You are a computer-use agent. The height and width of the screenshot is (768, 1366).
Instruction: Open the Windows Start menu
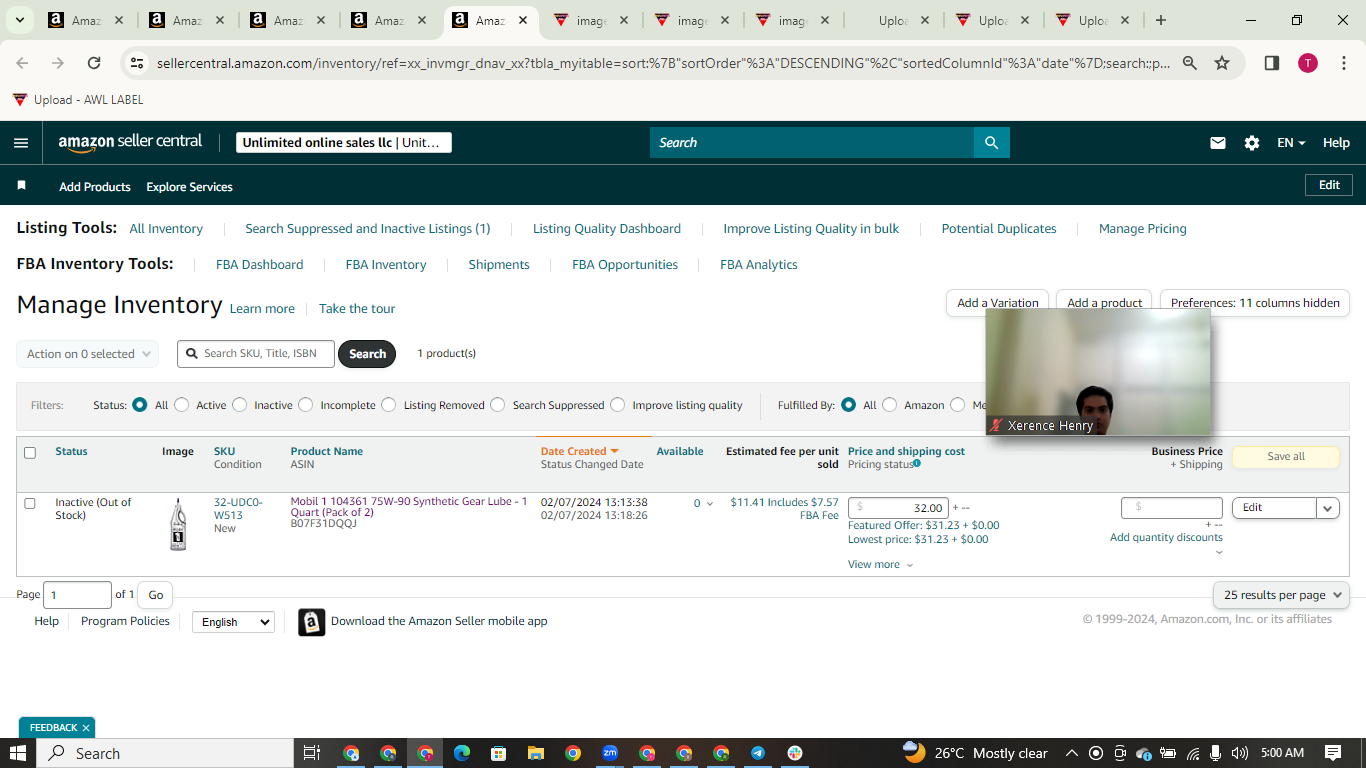click(x=18, y=753)
